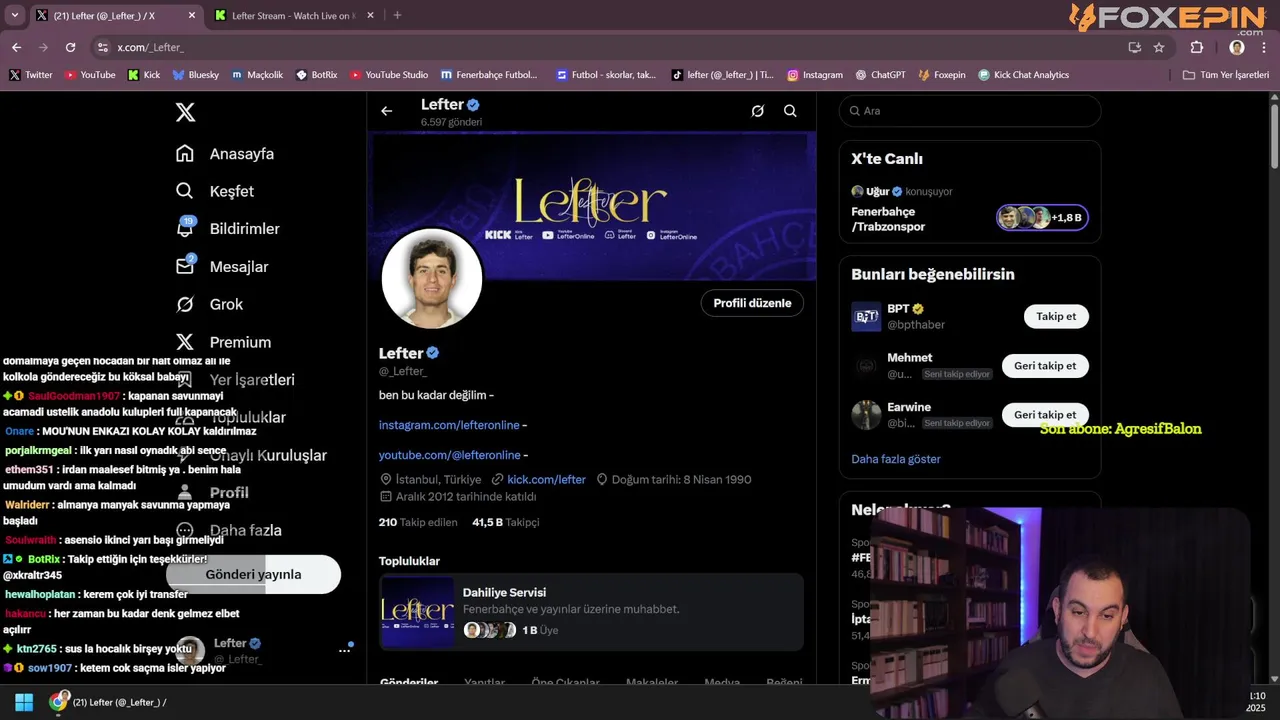Screen dimensions: 1280x720
Task: Click the X logo in the sidebar
Action: coord(185,112)
